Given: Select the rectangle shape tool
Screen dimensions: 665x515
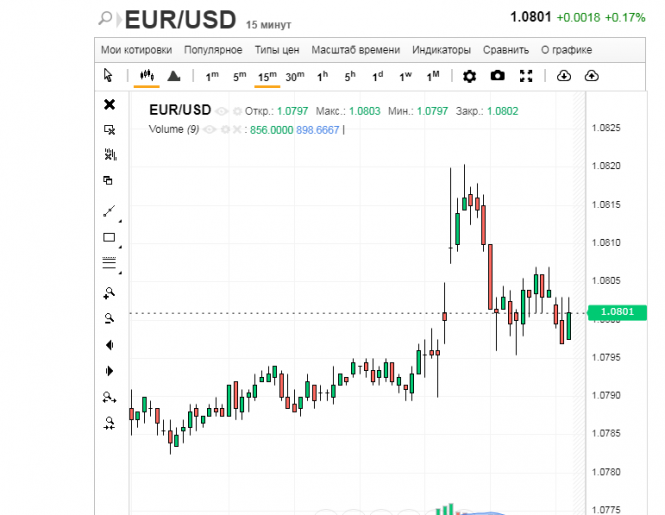Looking at the screenshot, I should (x=109, y=238).
